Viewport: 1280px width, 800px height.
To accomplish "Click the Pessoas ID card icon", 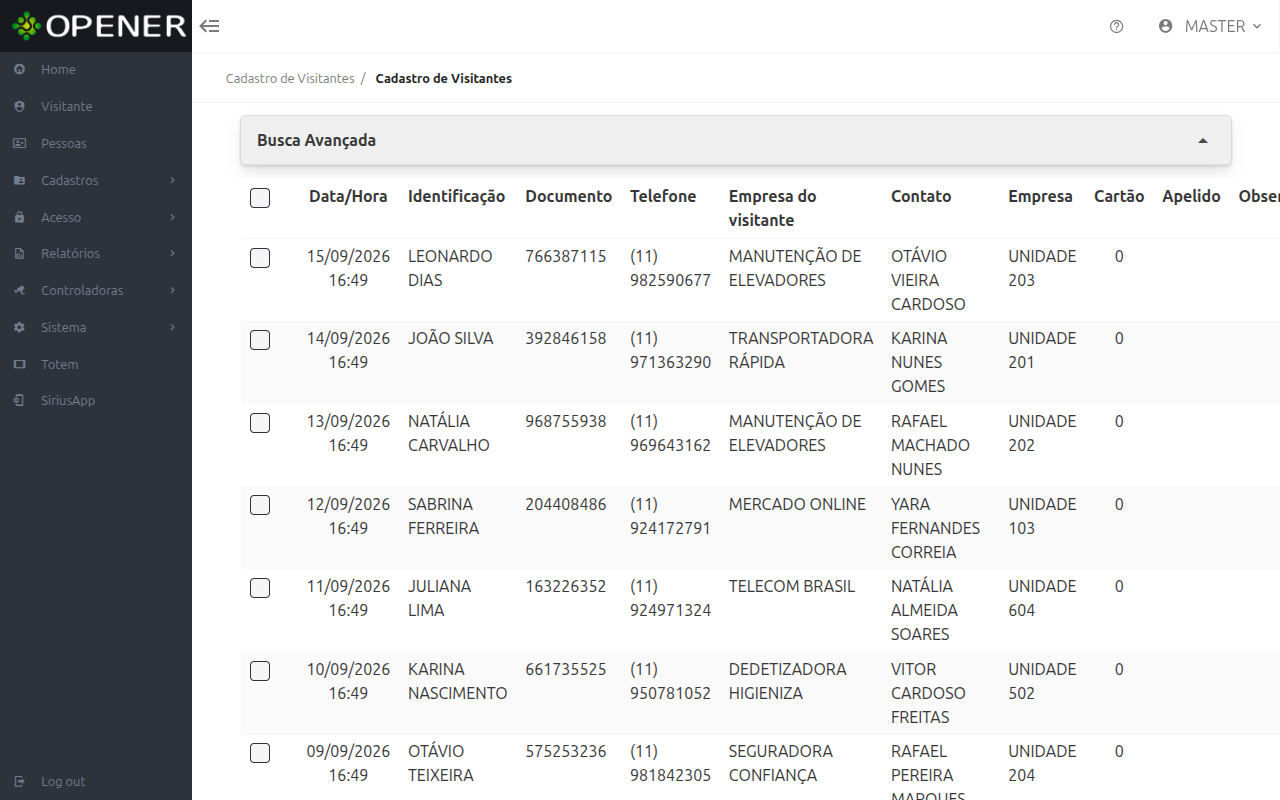I will click(x=19, y=143).
